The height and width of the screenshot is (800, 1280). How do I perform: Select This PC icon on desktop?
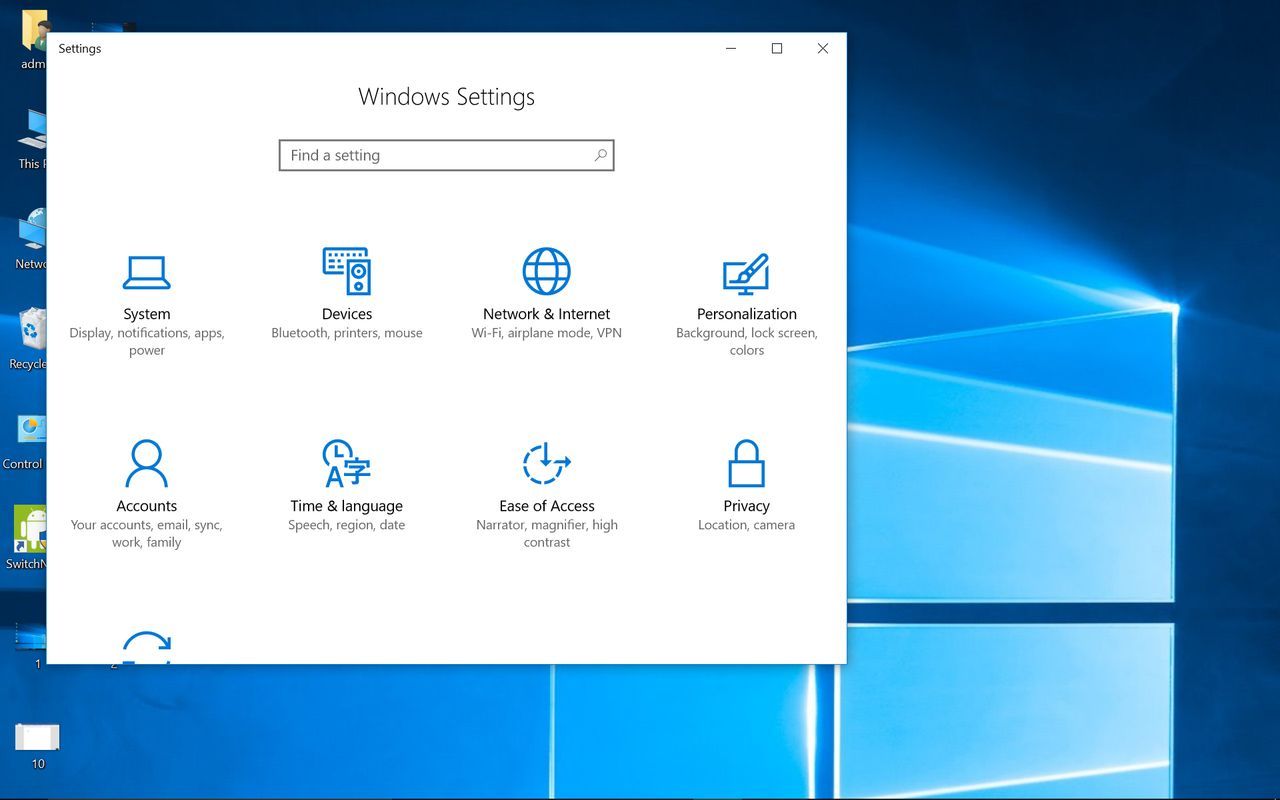click(x=32, y=132)
